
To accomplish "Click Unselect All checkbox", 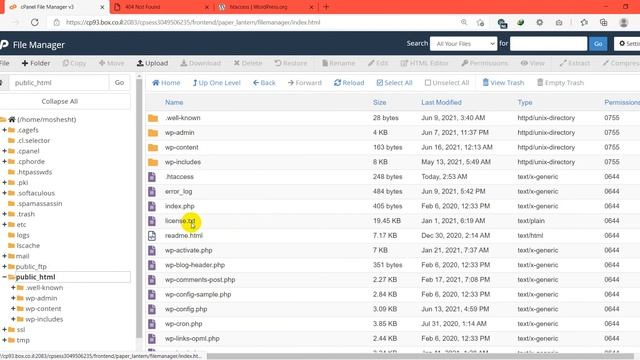I will (447, 83).
